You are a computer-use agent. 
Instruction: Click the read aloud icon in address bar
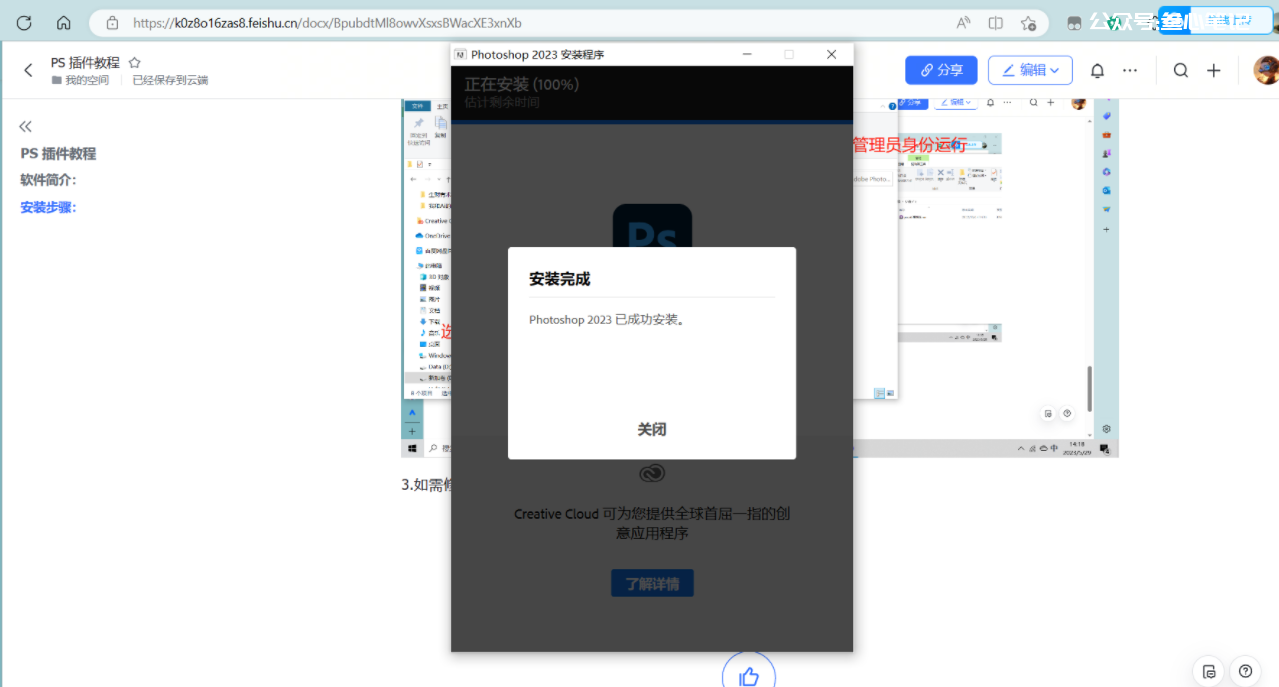pos(963,22)
